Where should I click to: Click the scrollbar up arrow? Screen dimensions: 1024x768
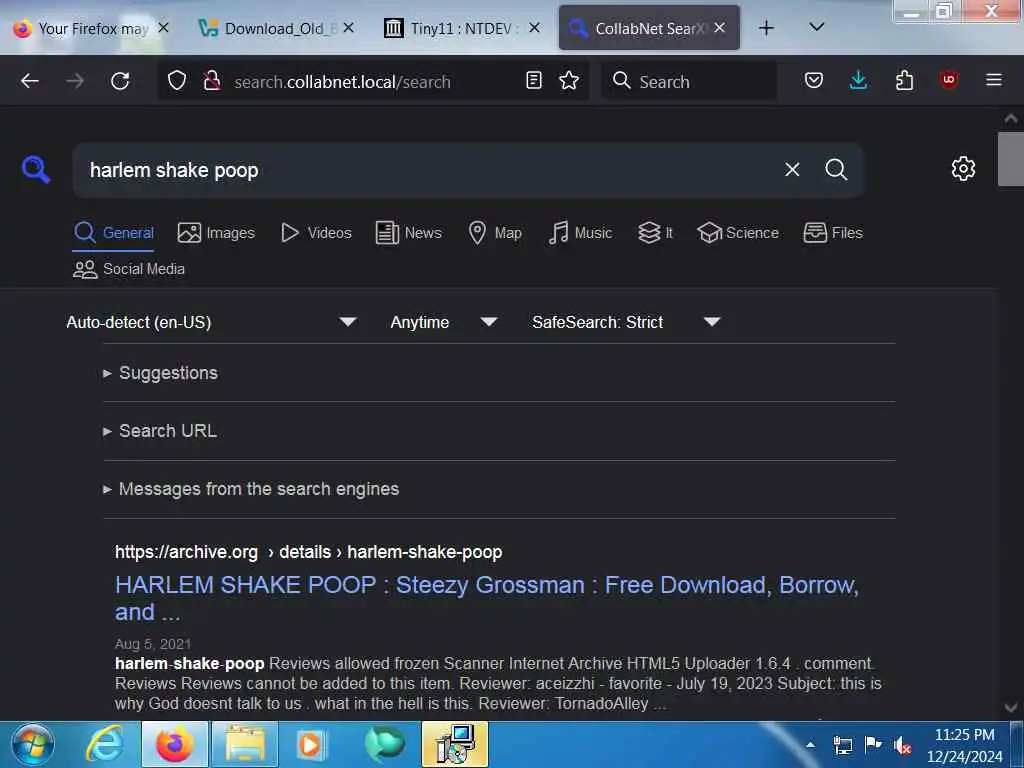coord(1010,118)
